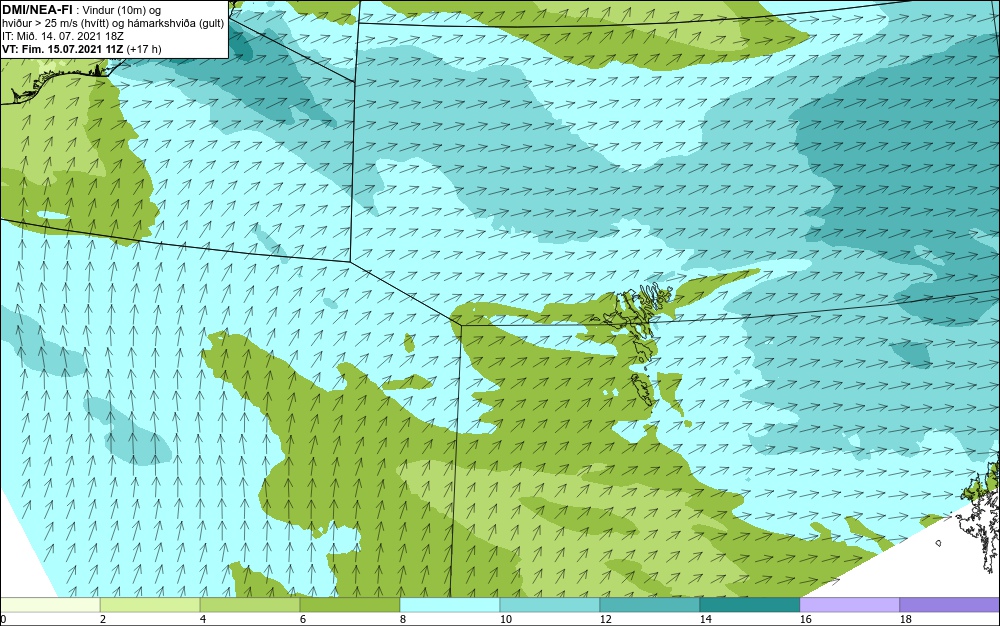Click the 12–14 m/s teal legend swatch
The height and width of the screenshot is (626, 1000).
click(649, 605)
